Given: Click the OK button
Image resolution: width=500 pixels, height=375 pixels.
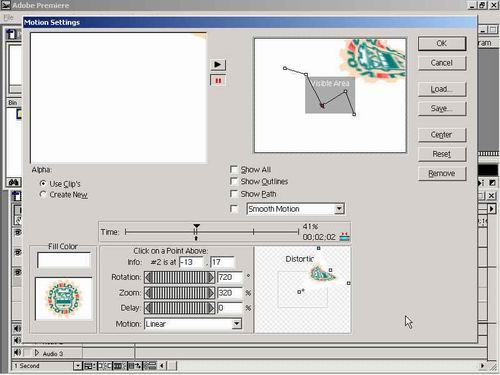Looking at the screenshot, I should pos(442,44).
